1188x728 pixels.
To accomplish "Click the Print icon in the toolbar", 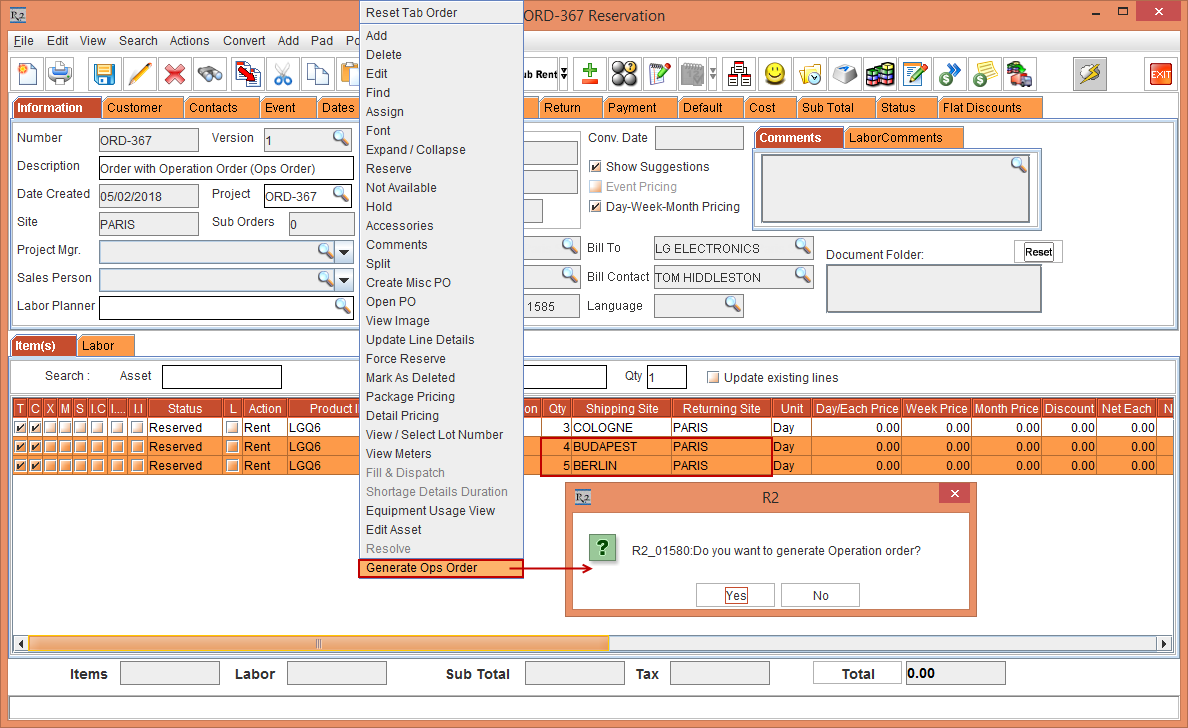I will coord(60,74).
